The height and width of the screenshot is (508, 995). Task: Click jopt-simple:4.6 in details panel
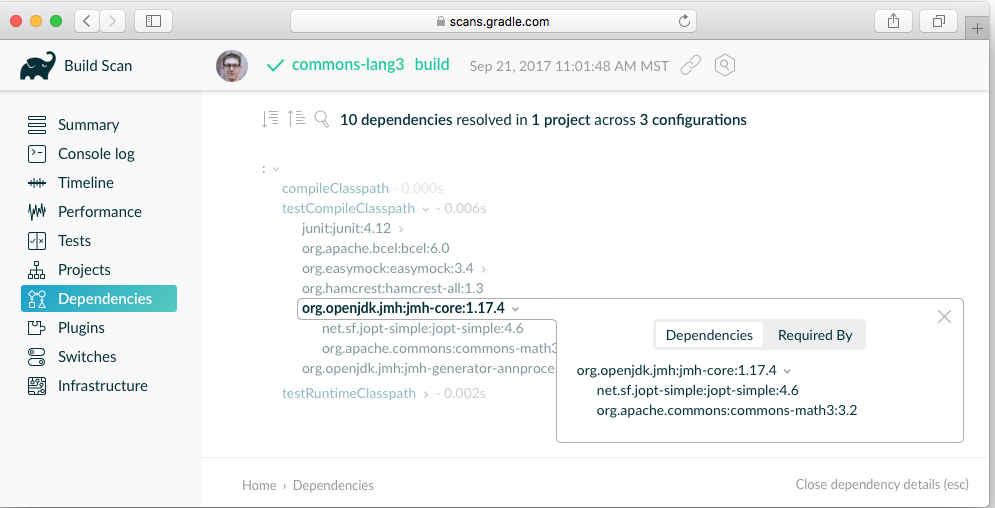(x=697, y=390)
